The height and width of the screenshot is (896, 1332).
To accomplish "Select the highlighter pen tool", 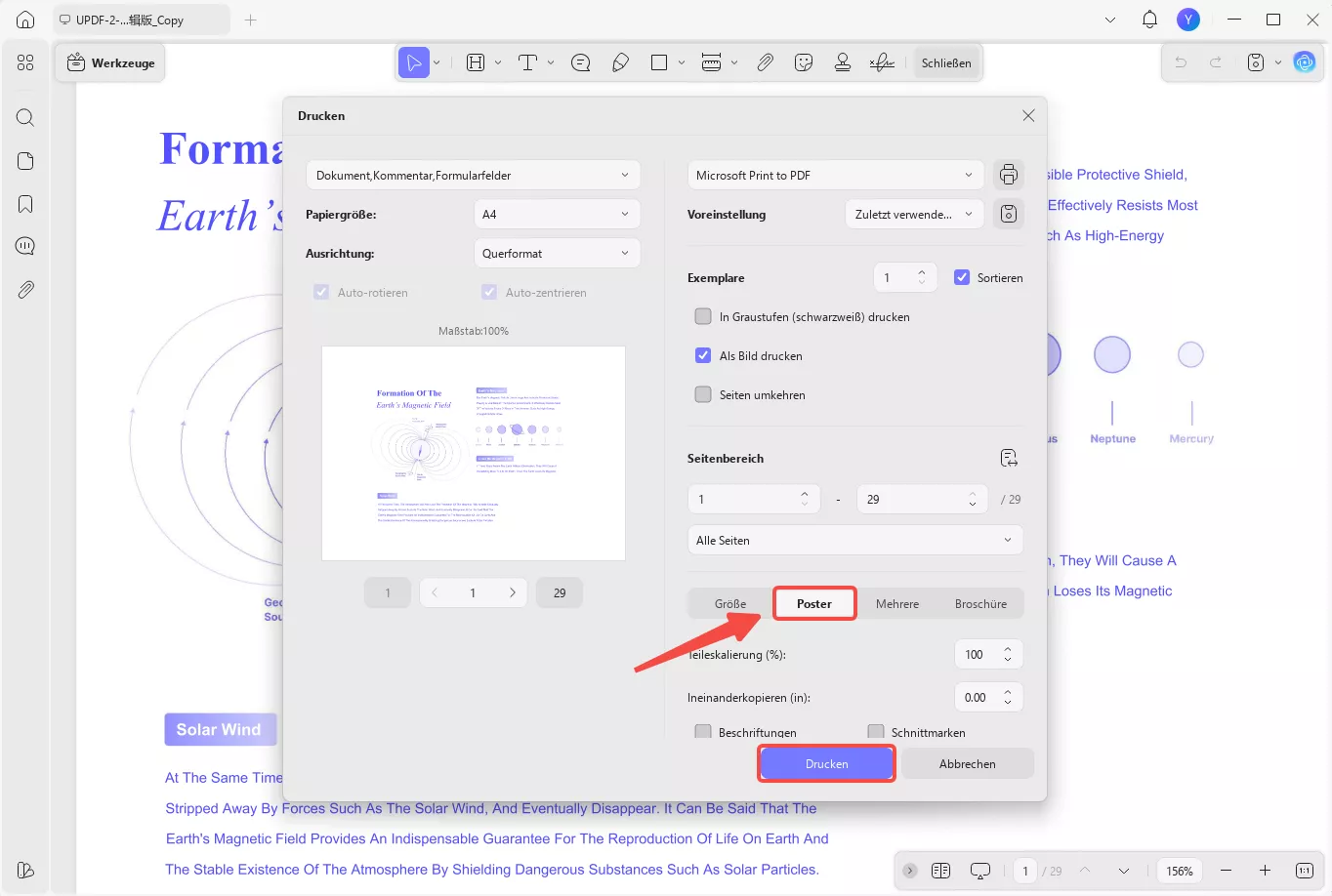I will (620, 62).
